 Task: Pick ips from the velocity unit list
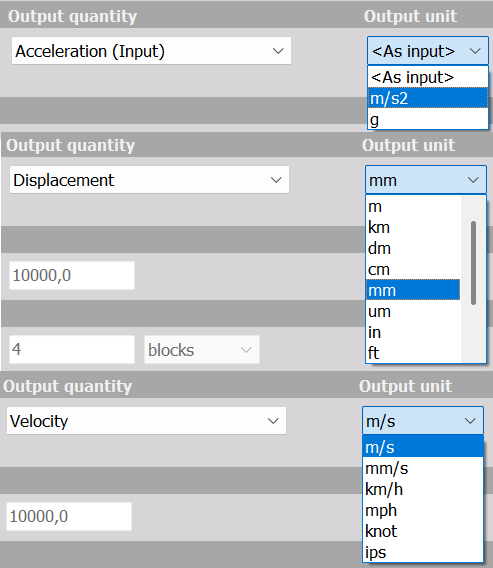pos(423,552)
